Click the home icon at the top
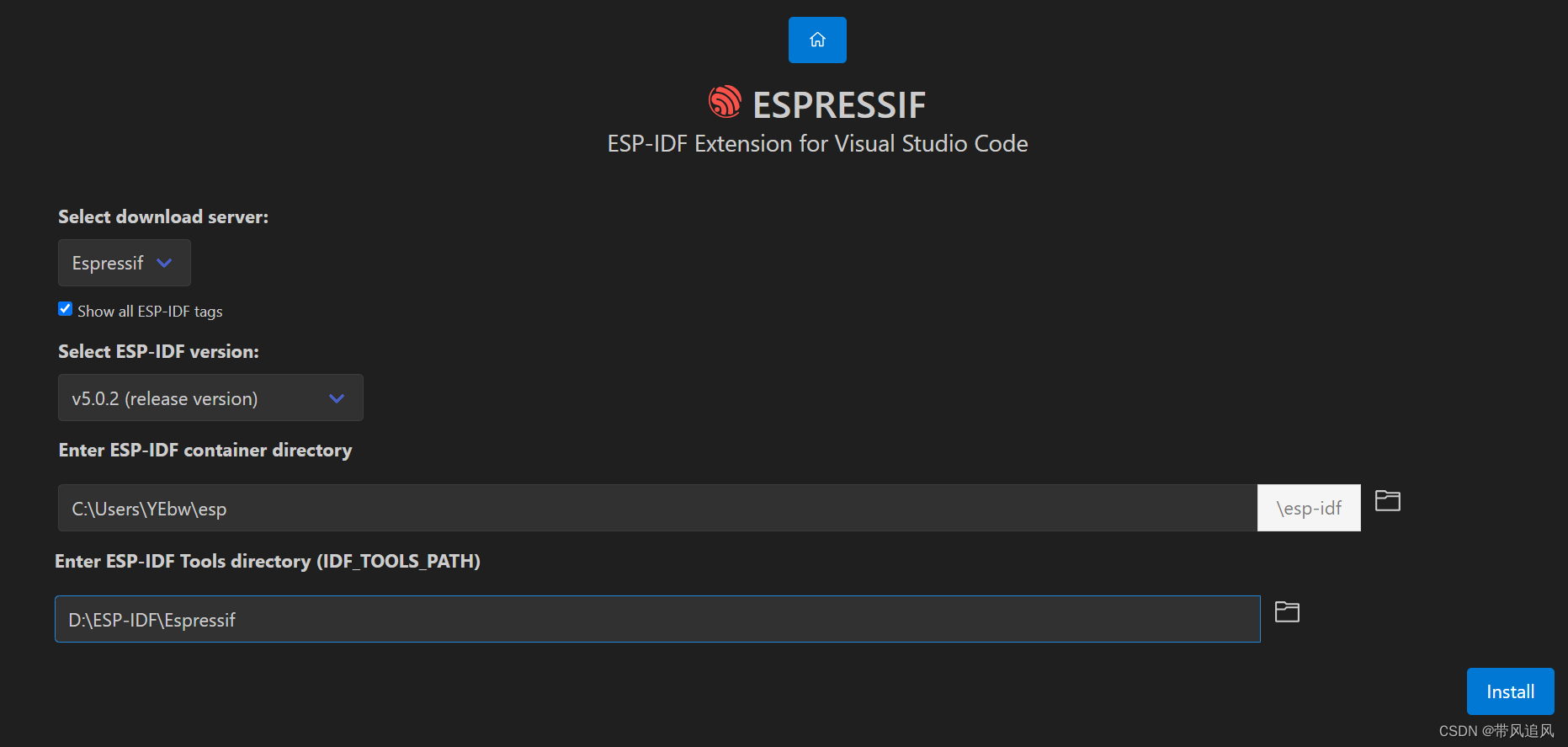1568x747 pixels. coord(816,40)
